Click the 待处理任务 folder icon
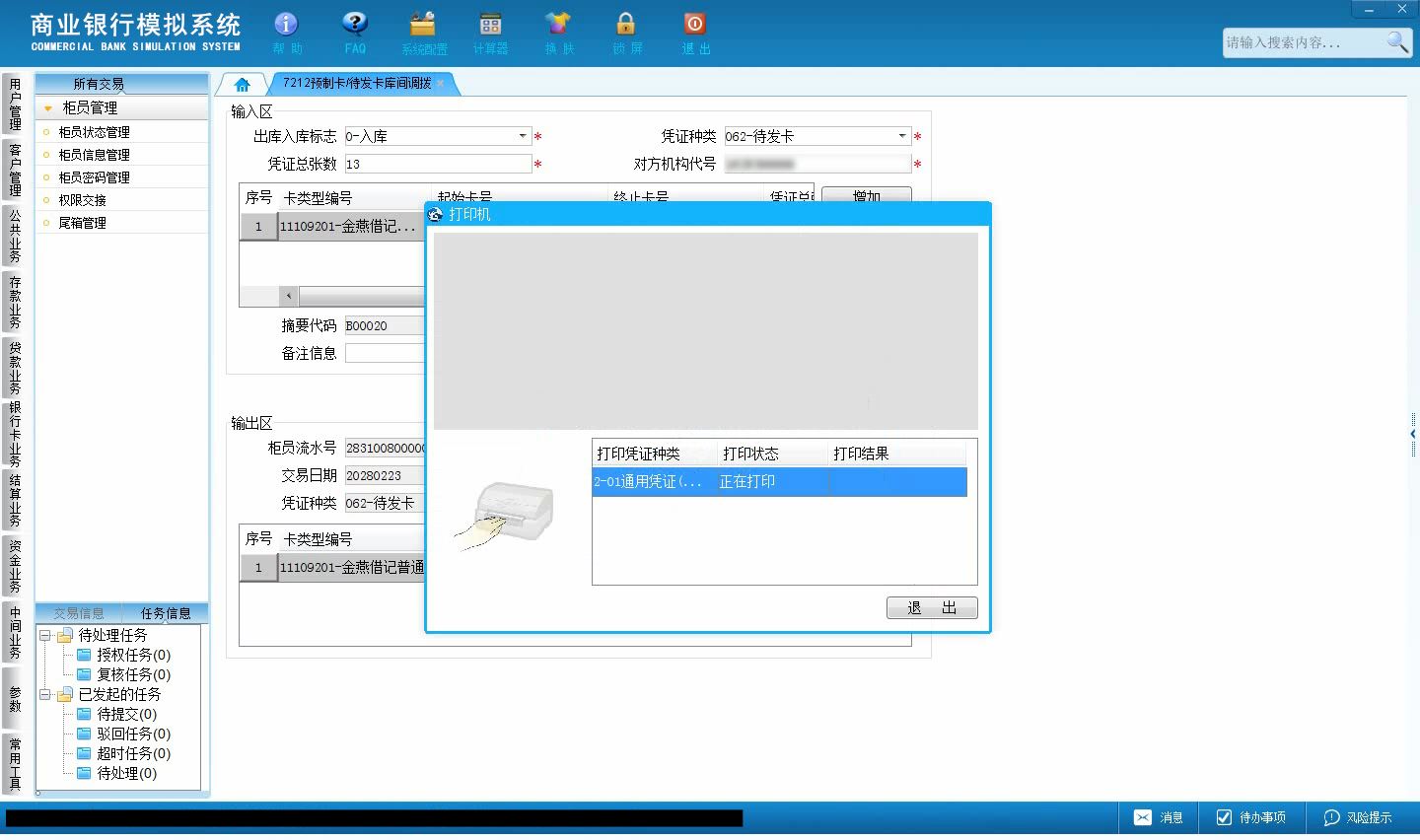 [x=65, y=635]
